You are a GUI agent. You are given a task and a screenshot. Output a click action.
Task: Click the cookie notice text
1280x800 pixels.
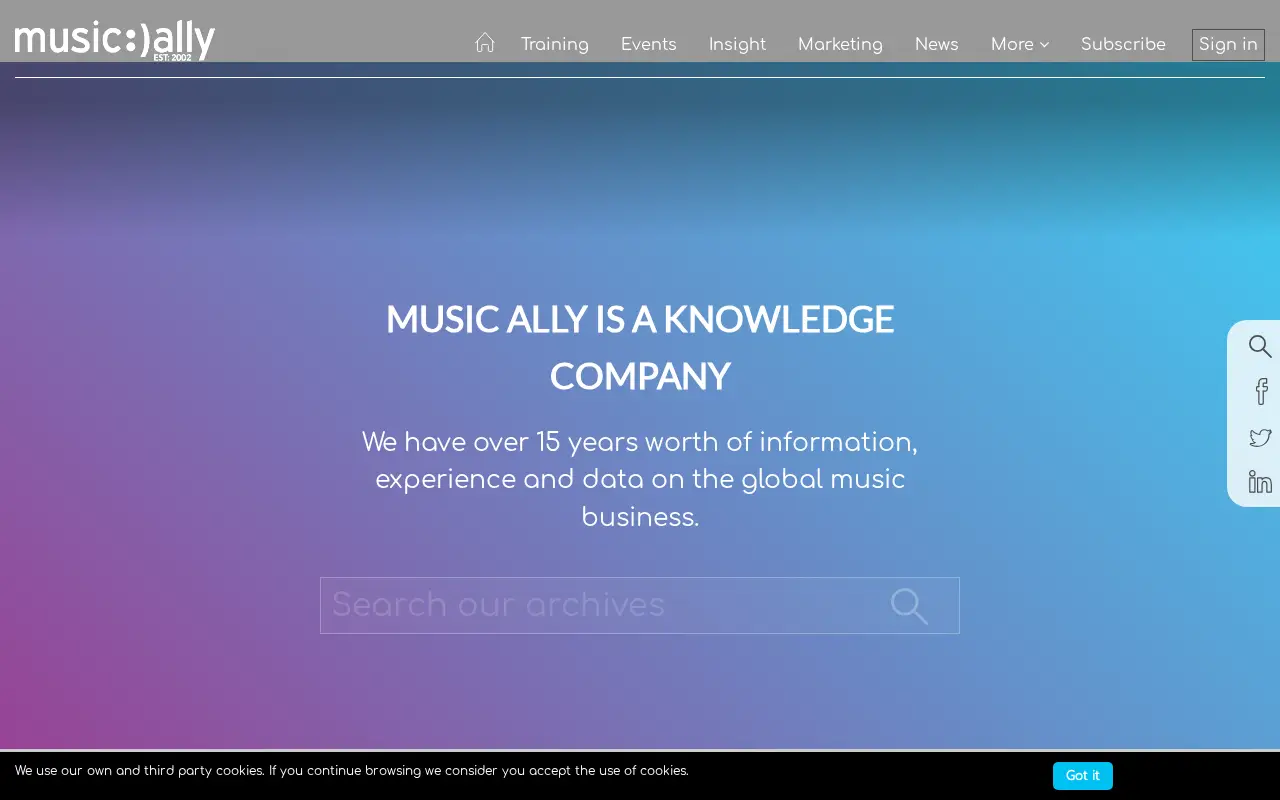352,771
